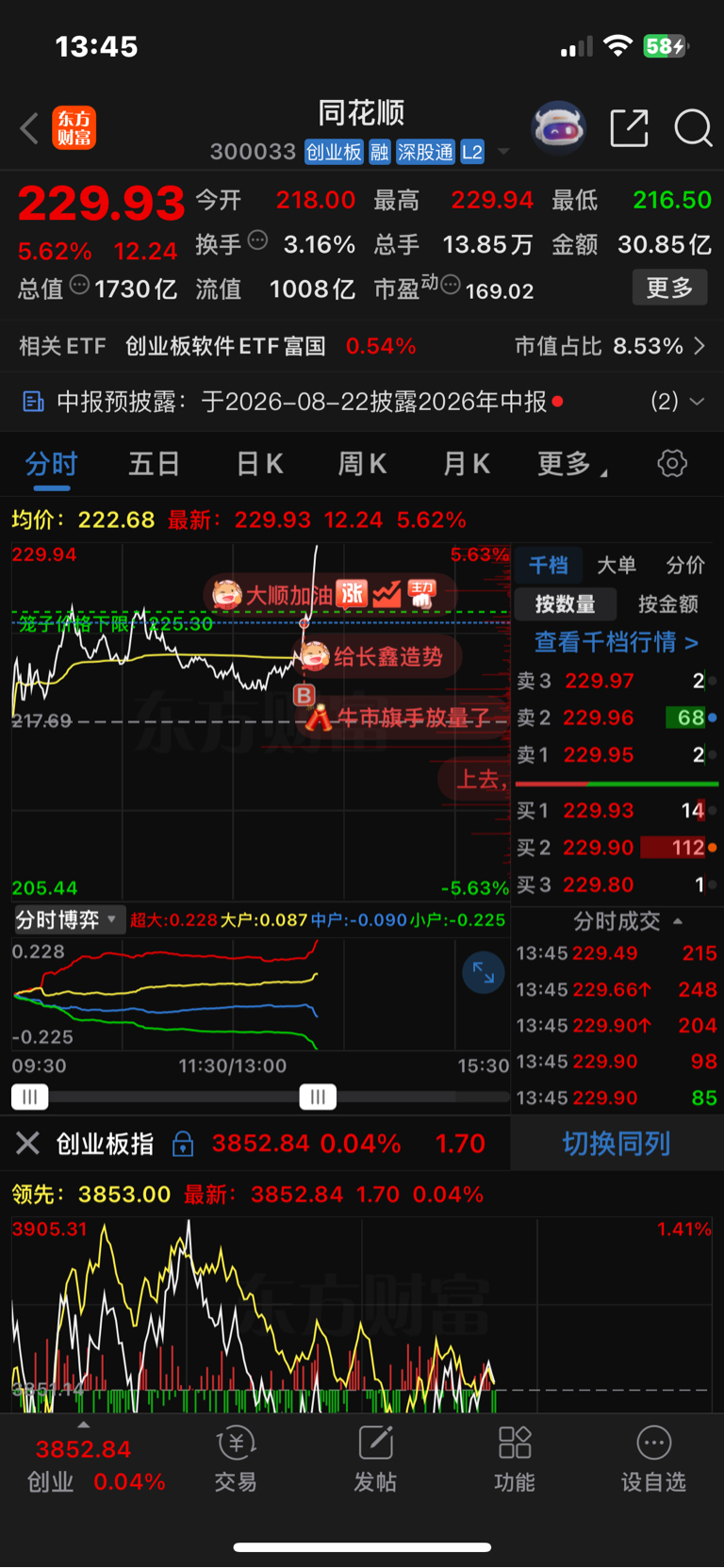Expand dropdown arrow next to stock tags
This screenshot has width=724, height=1568.
503,152
